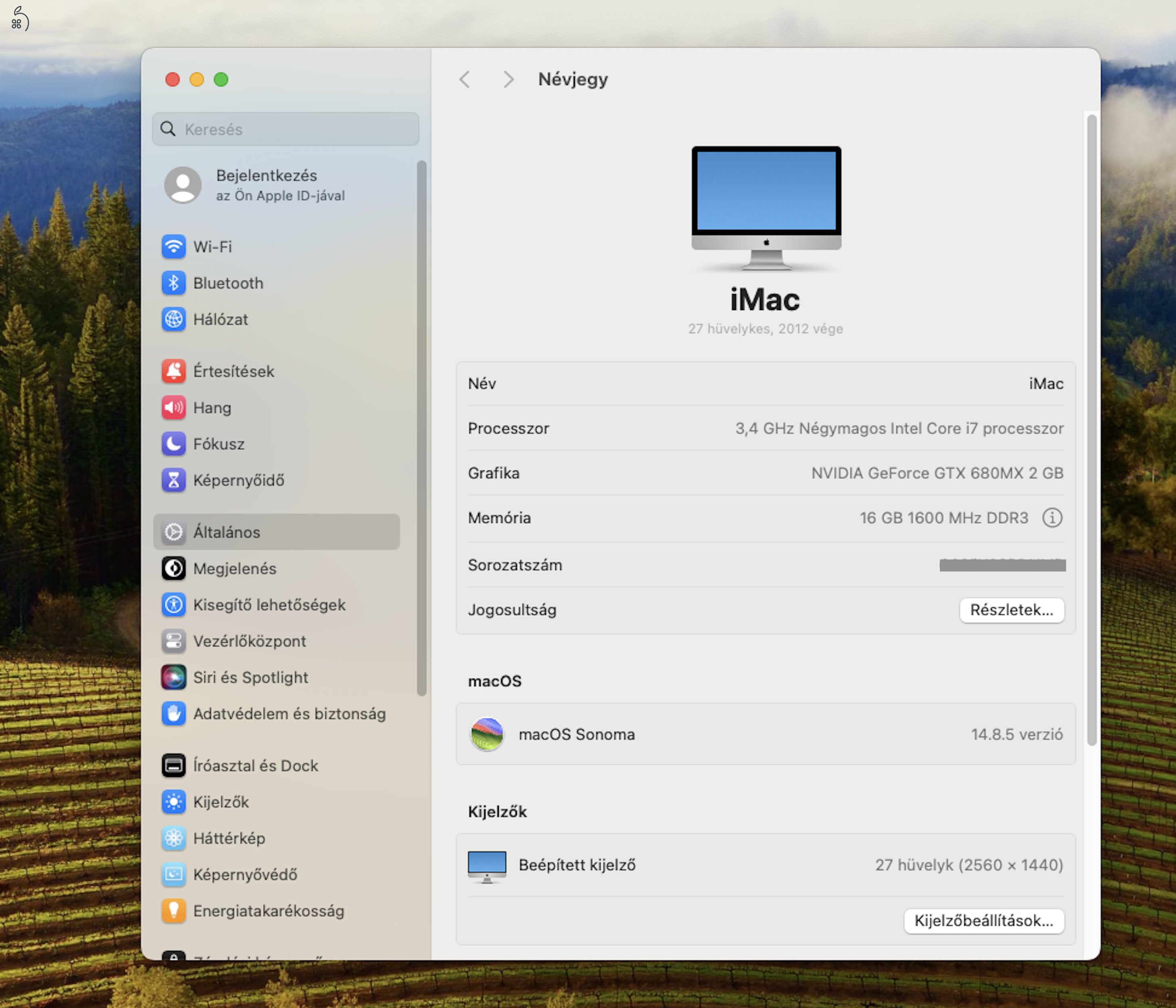Show memory details via the info icon
The width and height of the screenshot is (1176, 1008).
1053,517
